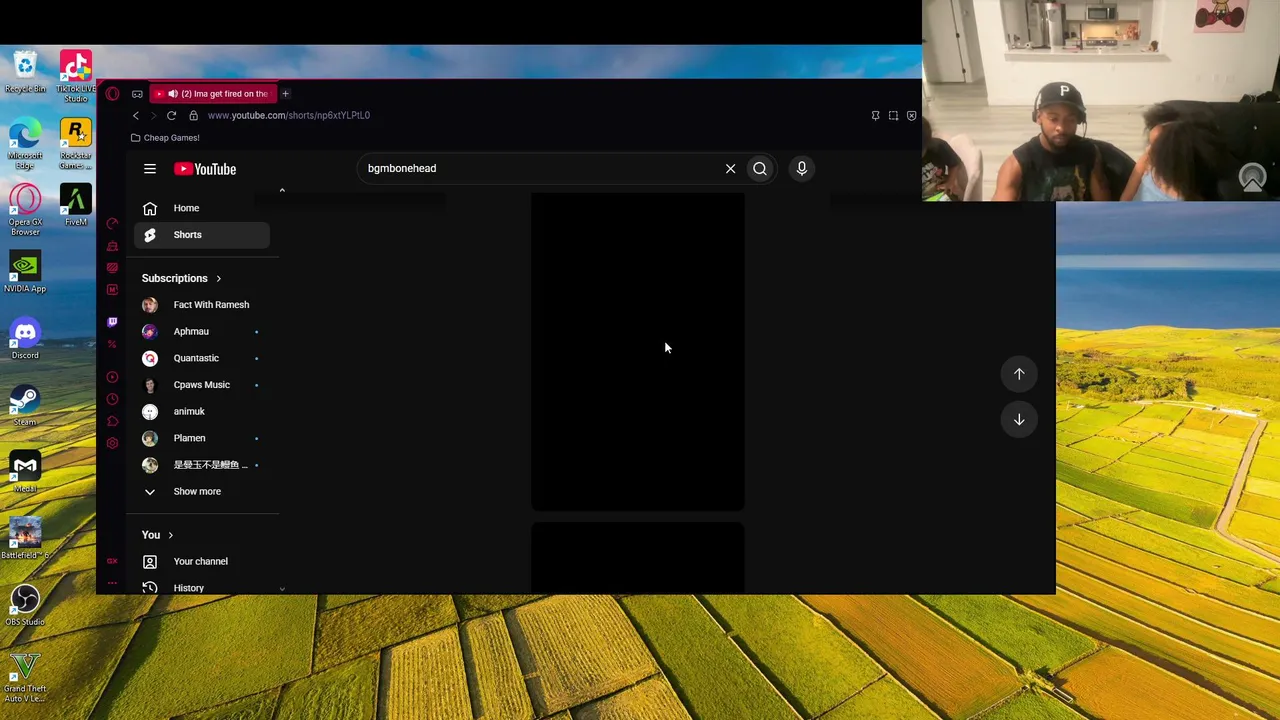The image size is (1280, 720).
Task: Open the Opera GX main menu logo
Action: (x=112, y=94)
